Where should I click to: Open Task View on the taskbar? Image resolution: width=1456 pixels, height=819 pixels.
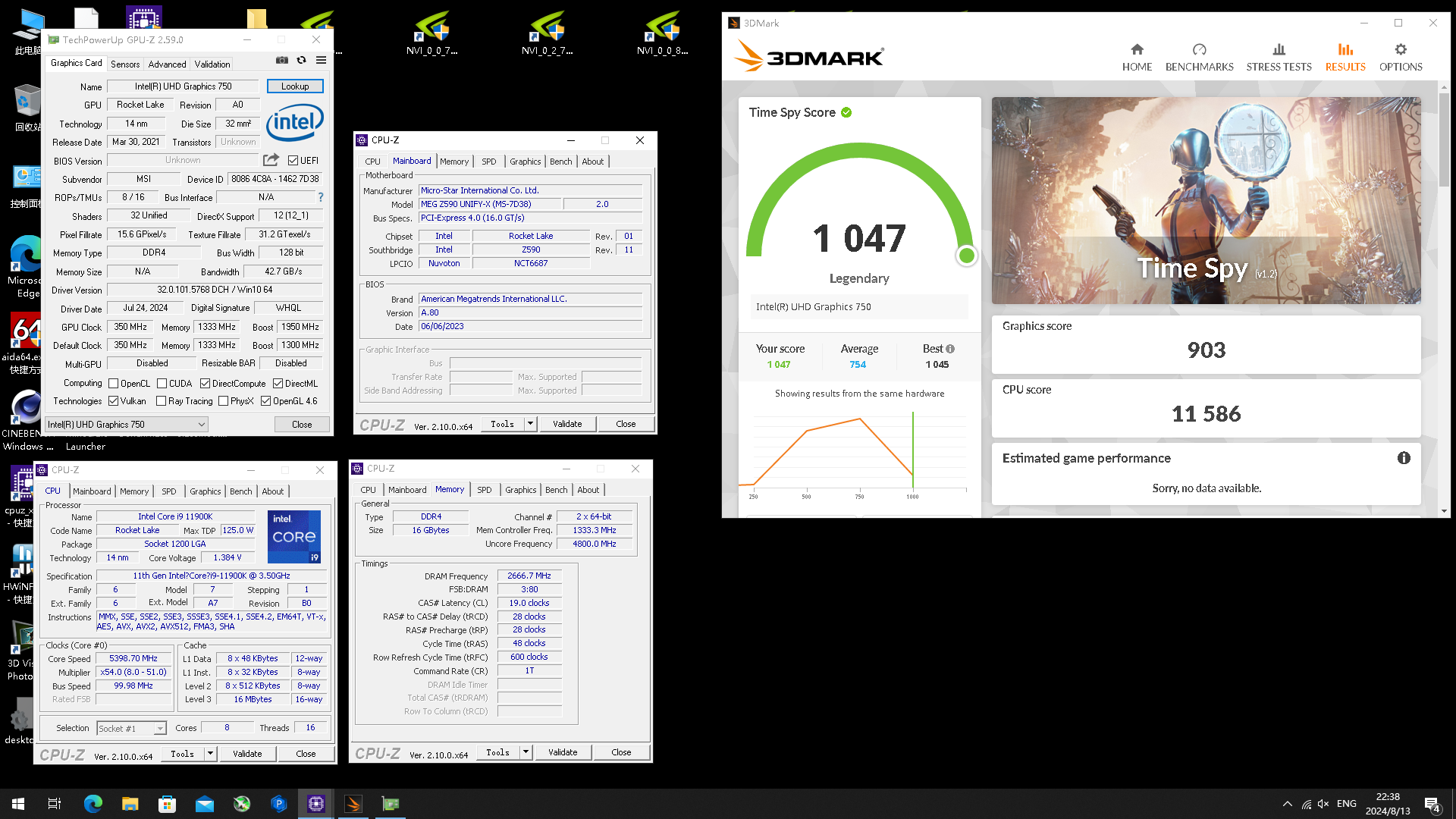pyautogui.click(x=55, y=804)
